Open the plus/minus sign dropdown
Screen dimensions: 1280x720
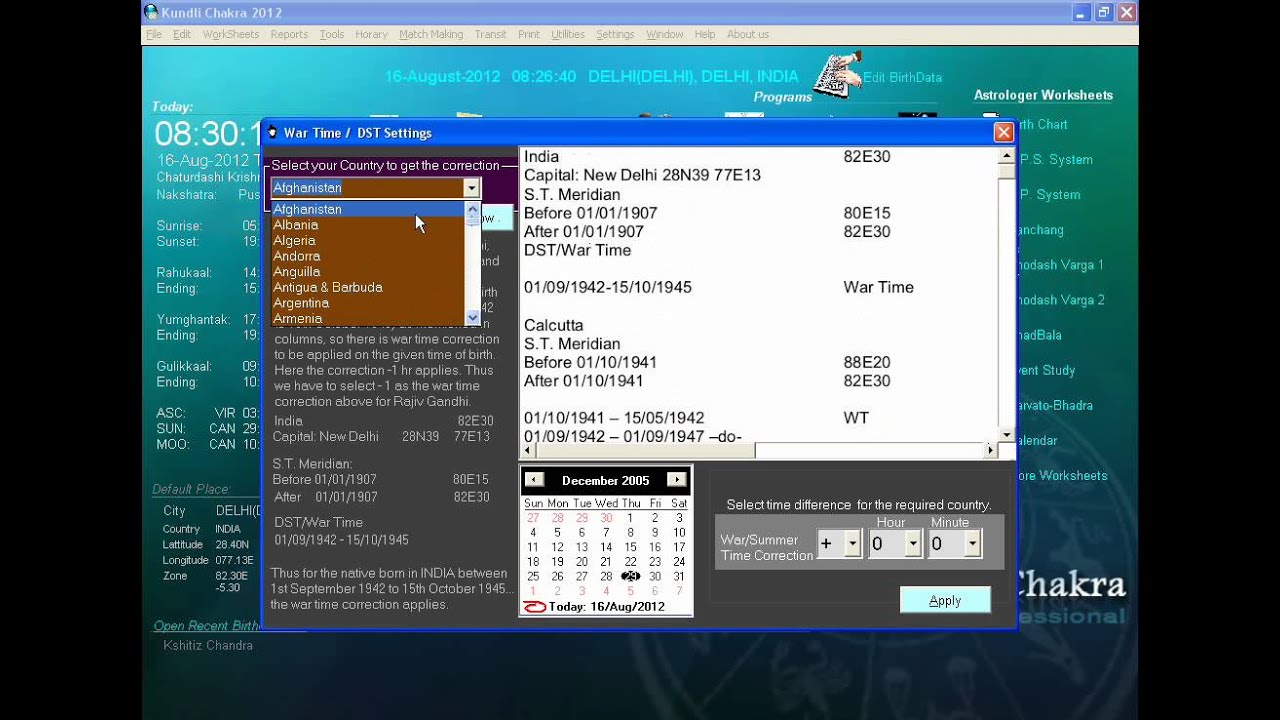pos(852,544)
